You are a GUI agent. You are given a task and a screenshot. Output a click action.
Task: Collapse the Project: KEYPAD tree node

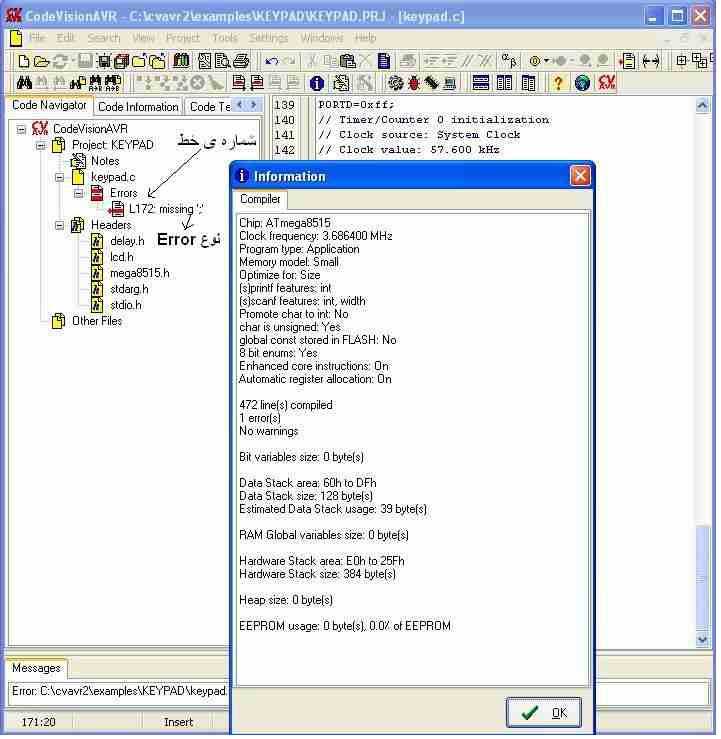(41, 145)
